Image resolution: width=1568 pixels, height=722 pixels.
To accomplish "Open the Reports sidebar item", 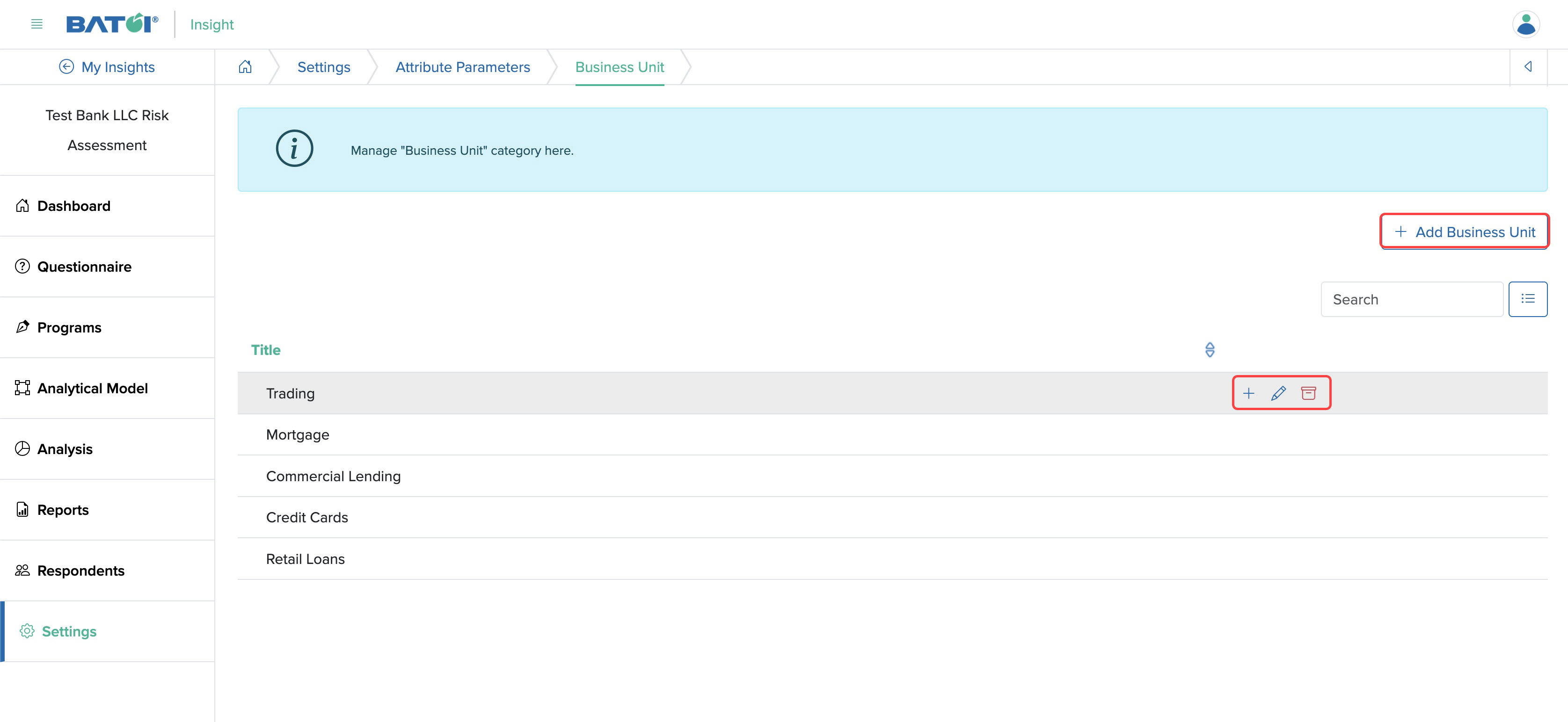I will [x=107, y=510].
